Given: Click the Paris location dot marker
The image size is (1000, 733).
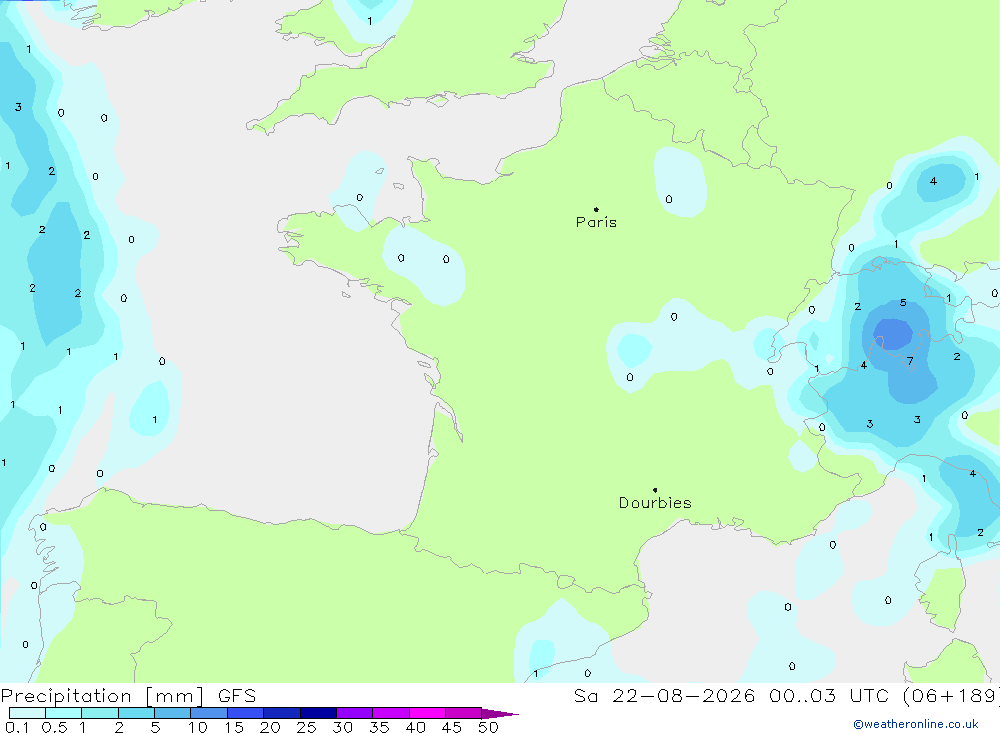Looking at the screenshot, I should click(x=596, y=209).
